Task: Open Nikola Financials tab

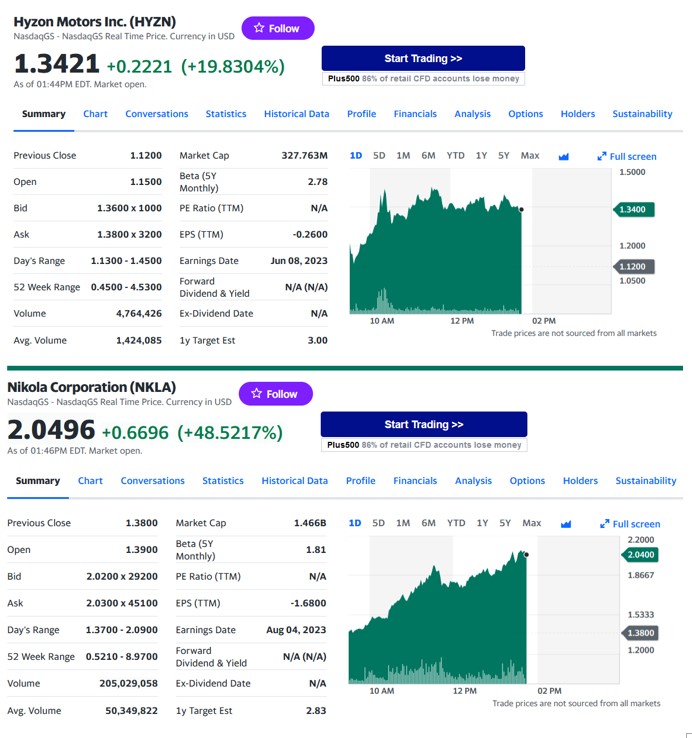Action: [x=415, y=481]
